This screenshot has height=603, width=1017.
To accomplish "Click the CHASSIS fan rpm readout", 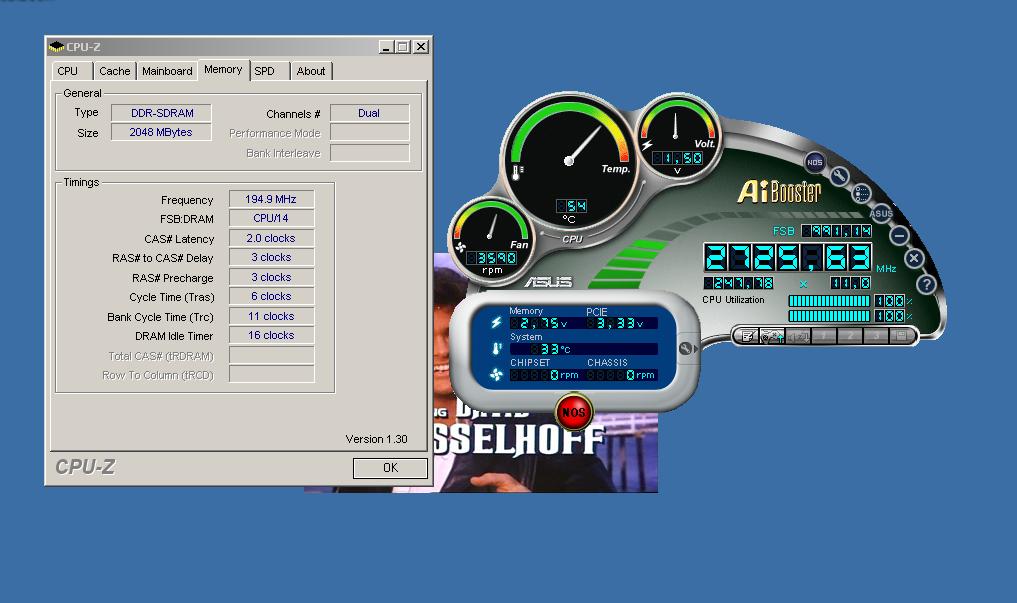I will coord(621,375).
